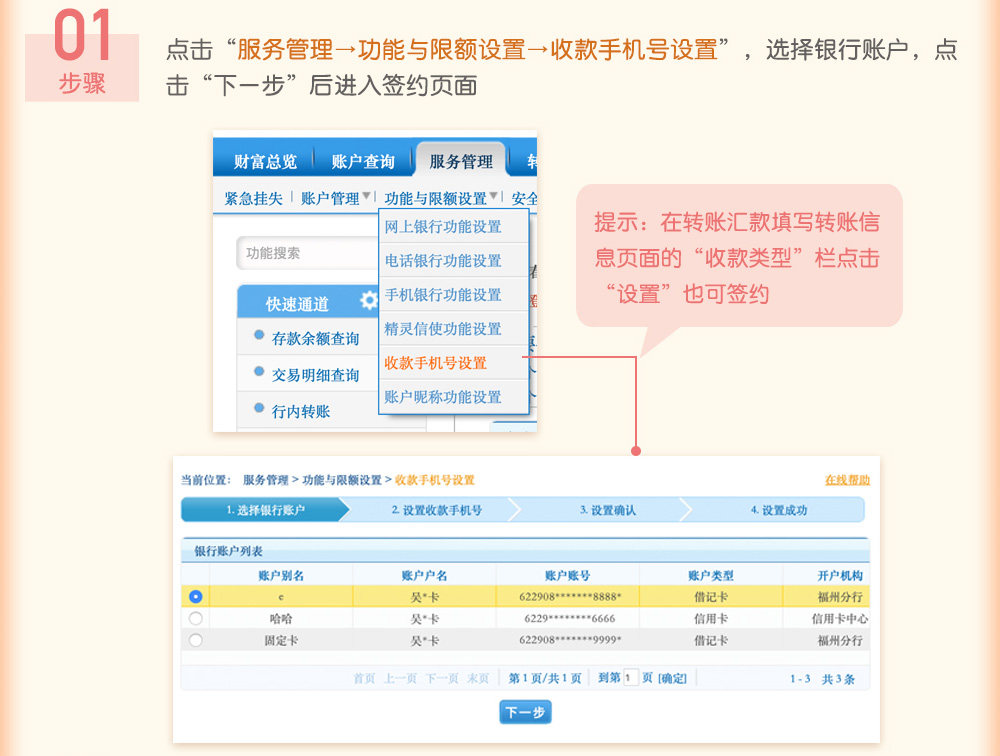Select the radio button for 固定卡 account
Image resolution: width=1000 pixels, height=756 pixels.
196,640
